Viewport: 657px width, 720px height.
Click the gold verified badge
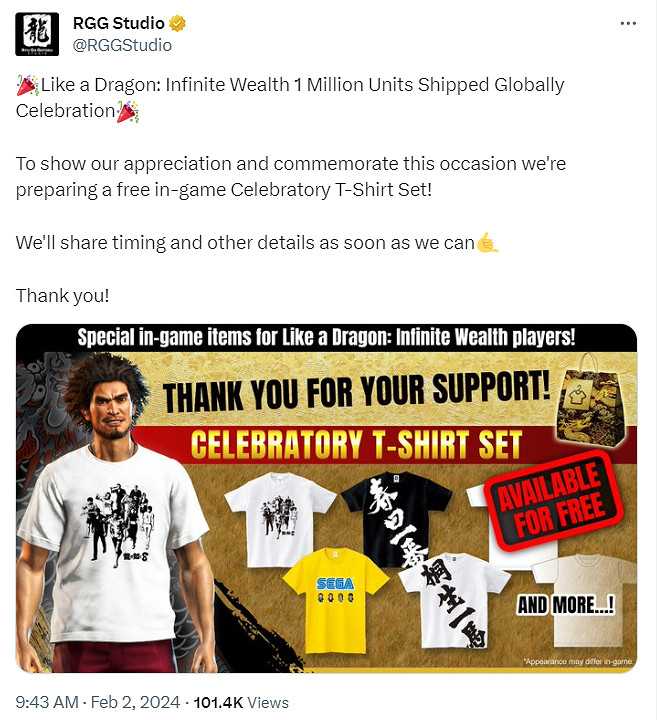pos(177,23)
